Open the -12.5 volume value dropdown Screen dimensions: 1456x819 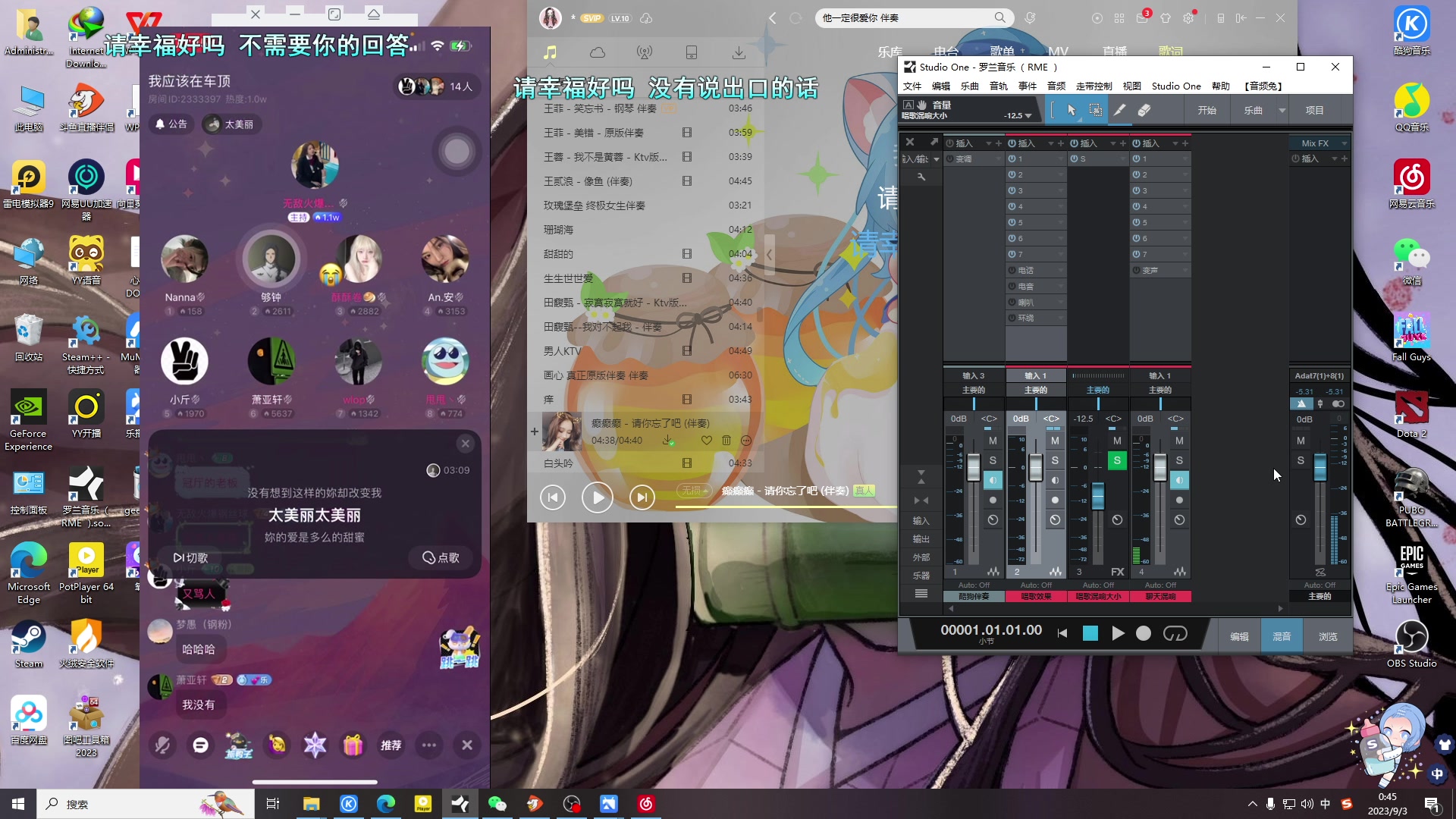click(1028, 116)
